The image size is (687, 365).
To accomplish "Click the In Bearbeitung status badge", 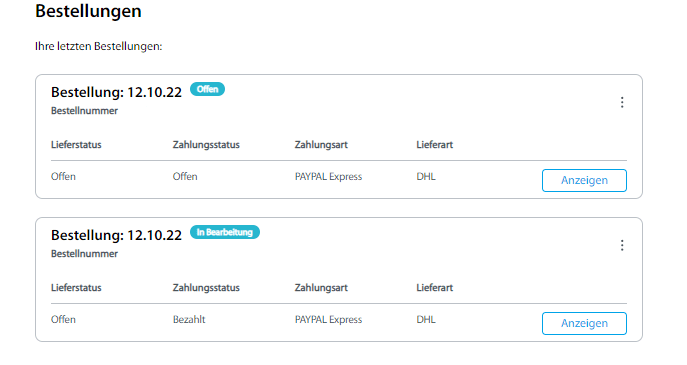I will (225, 232).
